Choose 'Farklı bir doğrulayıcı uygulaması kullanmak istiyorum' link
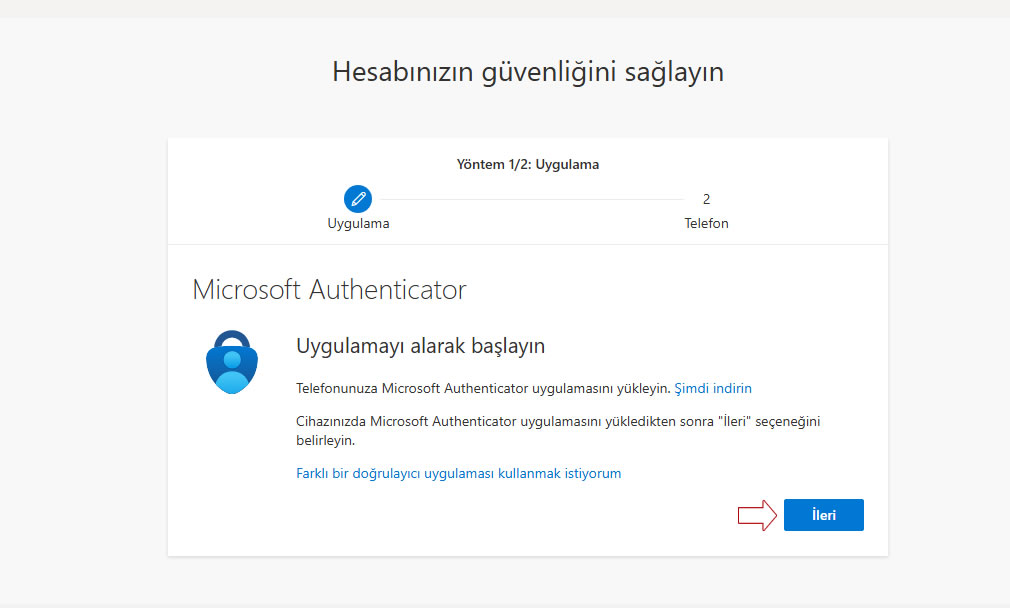This screenshot has width=1010, height=608. (x=459, y=473)
